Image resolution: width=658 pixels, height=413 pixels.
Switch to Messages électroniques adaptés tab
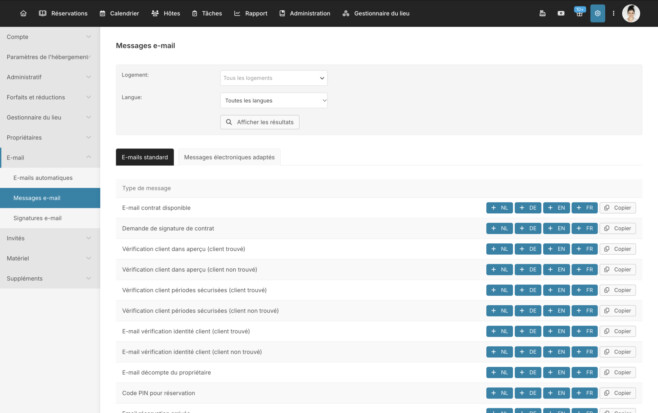[x=229, y=157]
